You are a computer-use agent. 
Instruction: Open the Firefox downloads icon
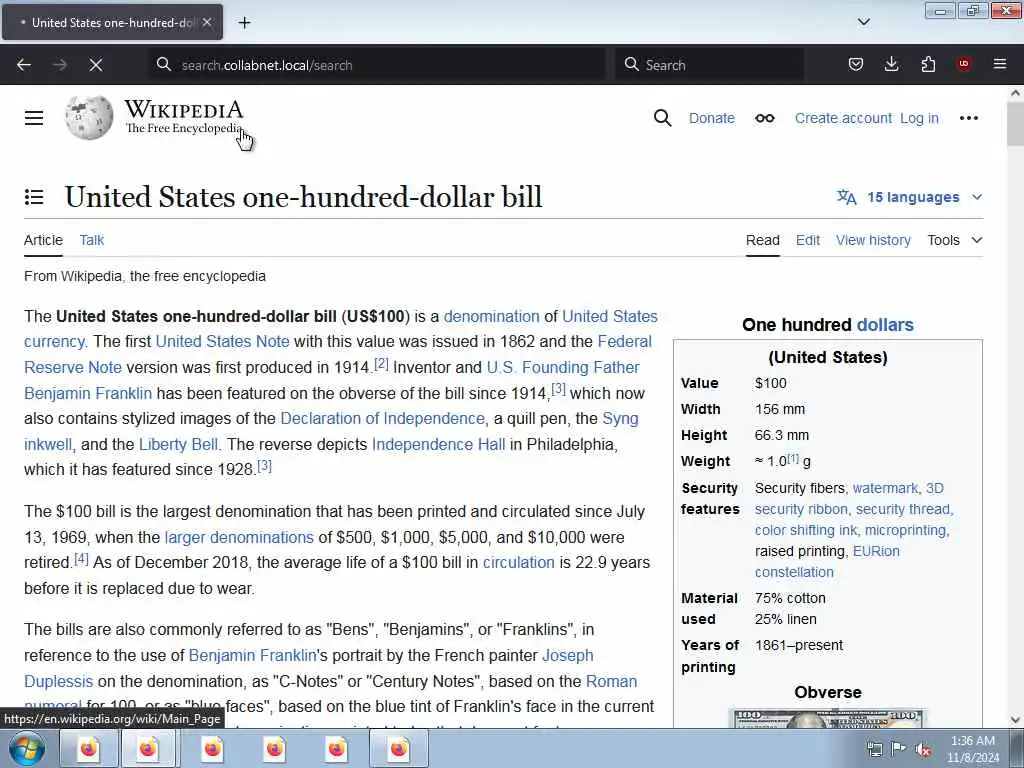(x=891, y=64)
